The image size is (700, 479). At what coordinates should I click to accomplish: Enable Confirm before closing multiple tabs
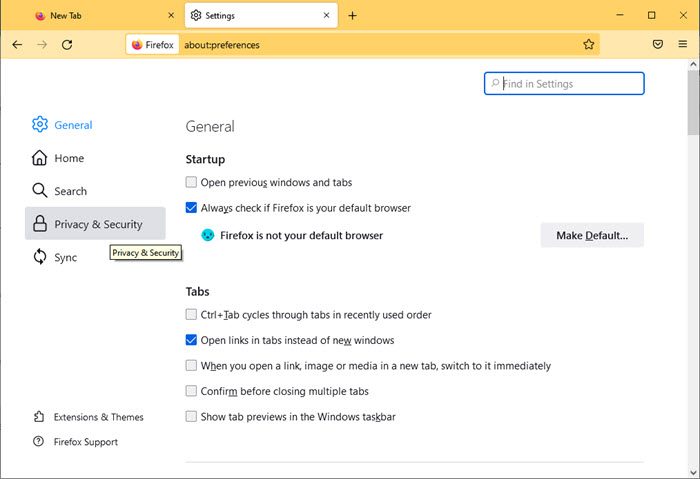pos(191,391)
